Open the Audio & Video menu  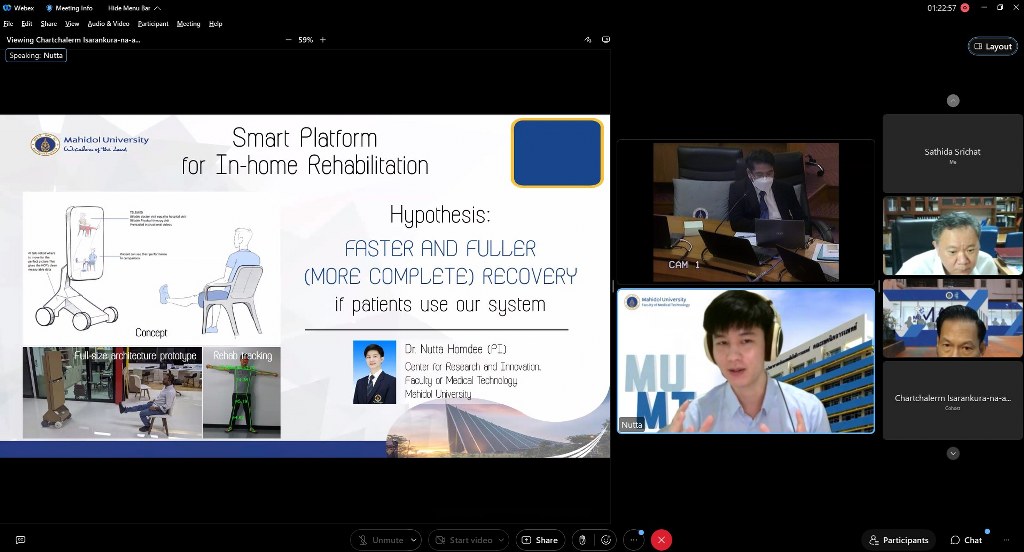108,23
